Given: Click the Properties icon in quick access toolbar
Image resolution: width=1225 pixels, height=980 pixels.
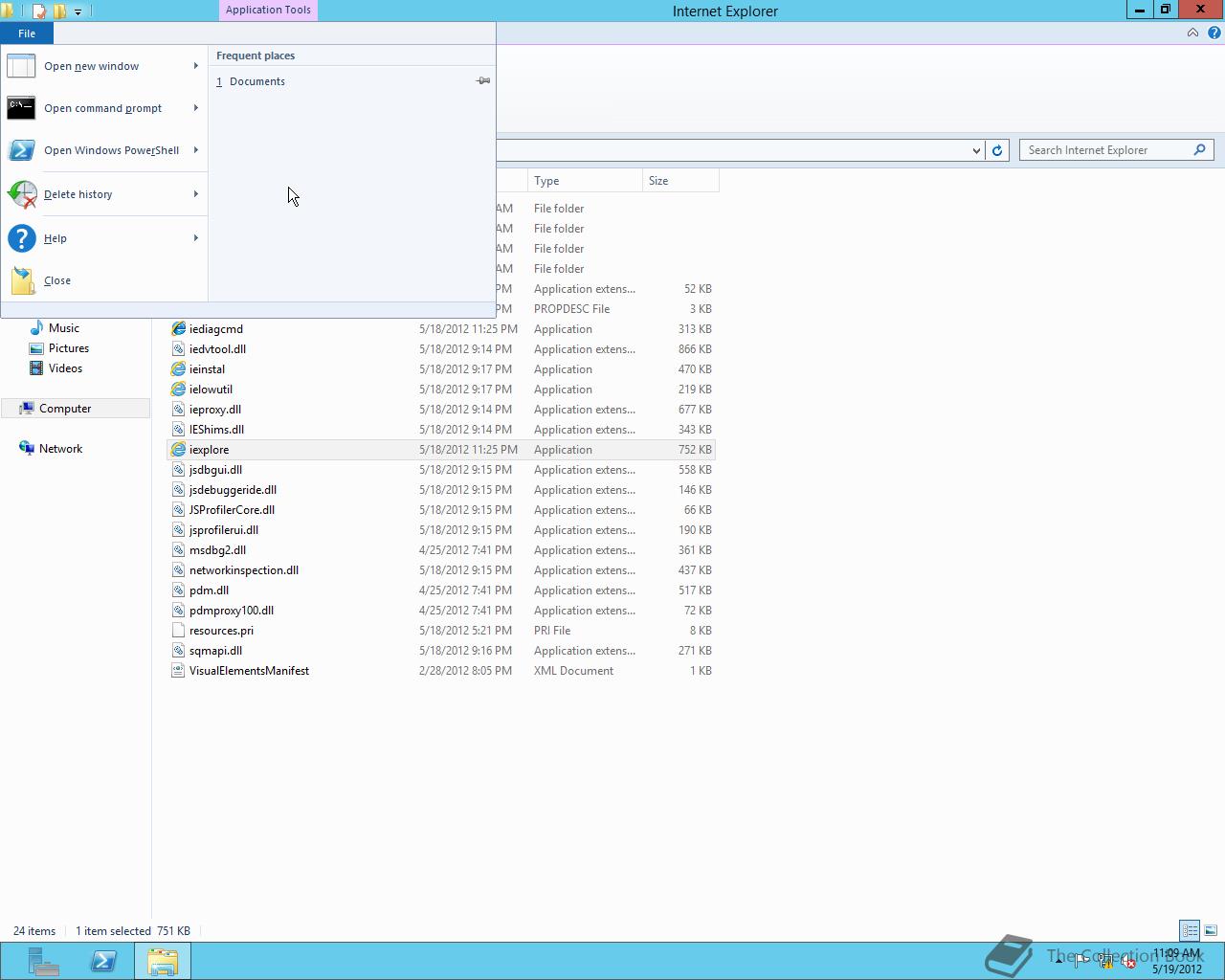Looking at the screenshot, I should 39,11.
